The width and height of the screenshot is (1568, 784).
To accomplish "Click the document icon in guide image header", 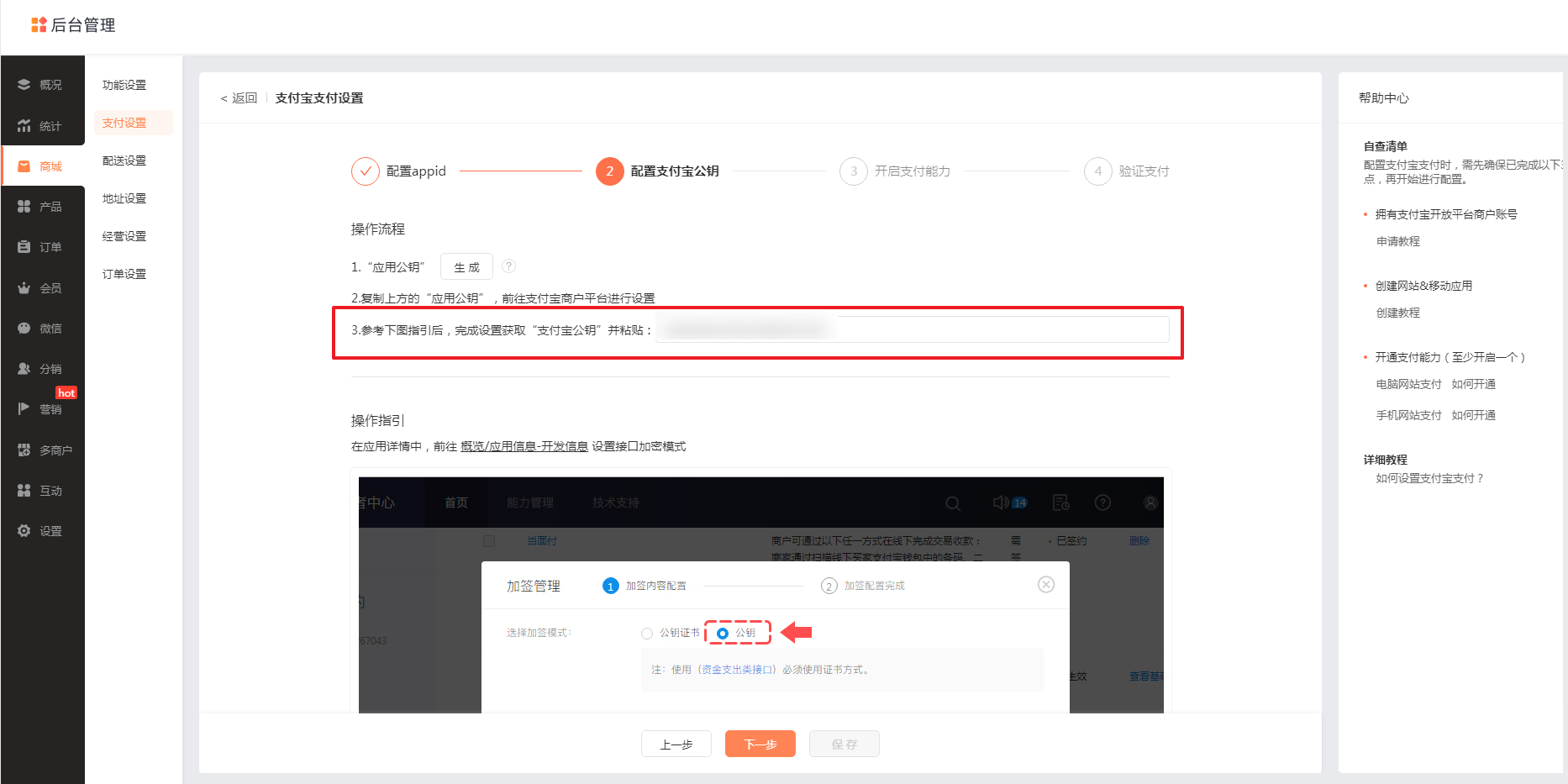I will 1061,502.
